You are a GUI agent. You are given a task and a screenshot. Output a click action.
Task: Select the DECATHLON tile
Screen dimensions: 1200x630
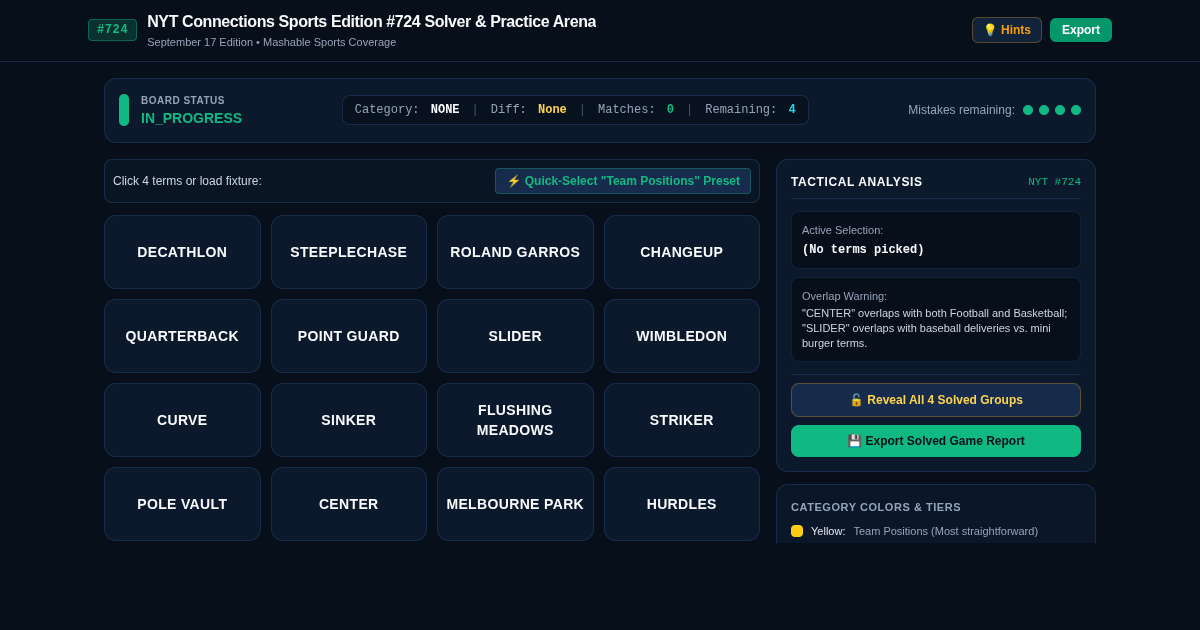tap(182, 252)
